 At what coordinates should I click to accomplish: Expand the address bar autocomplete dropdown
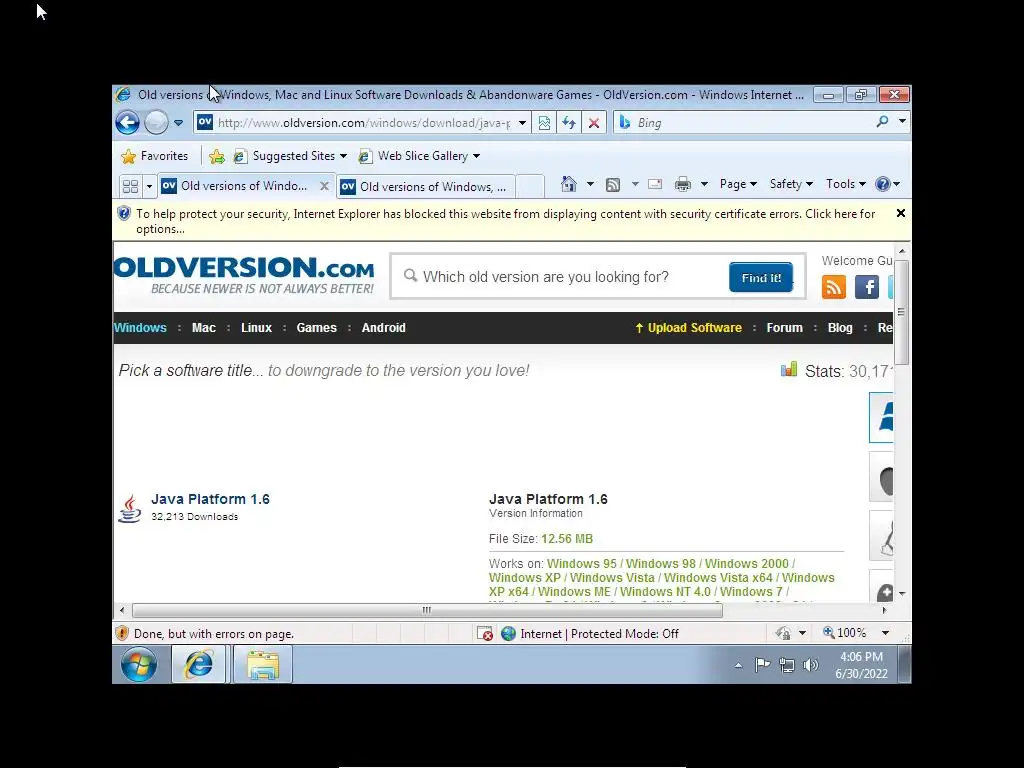[522, 123]
